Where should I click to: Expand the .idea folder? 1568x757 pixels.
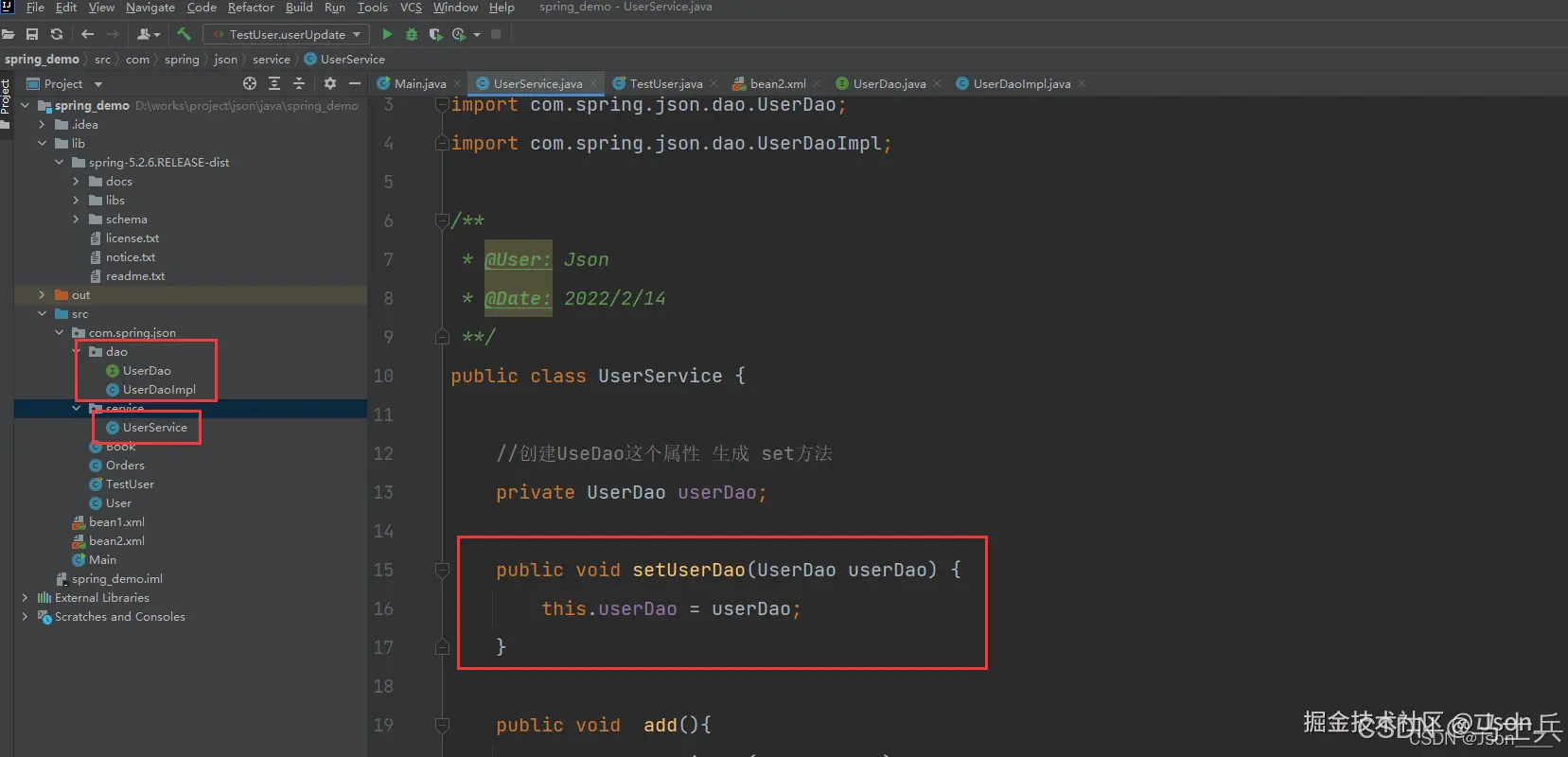click(x=42, y=124)
